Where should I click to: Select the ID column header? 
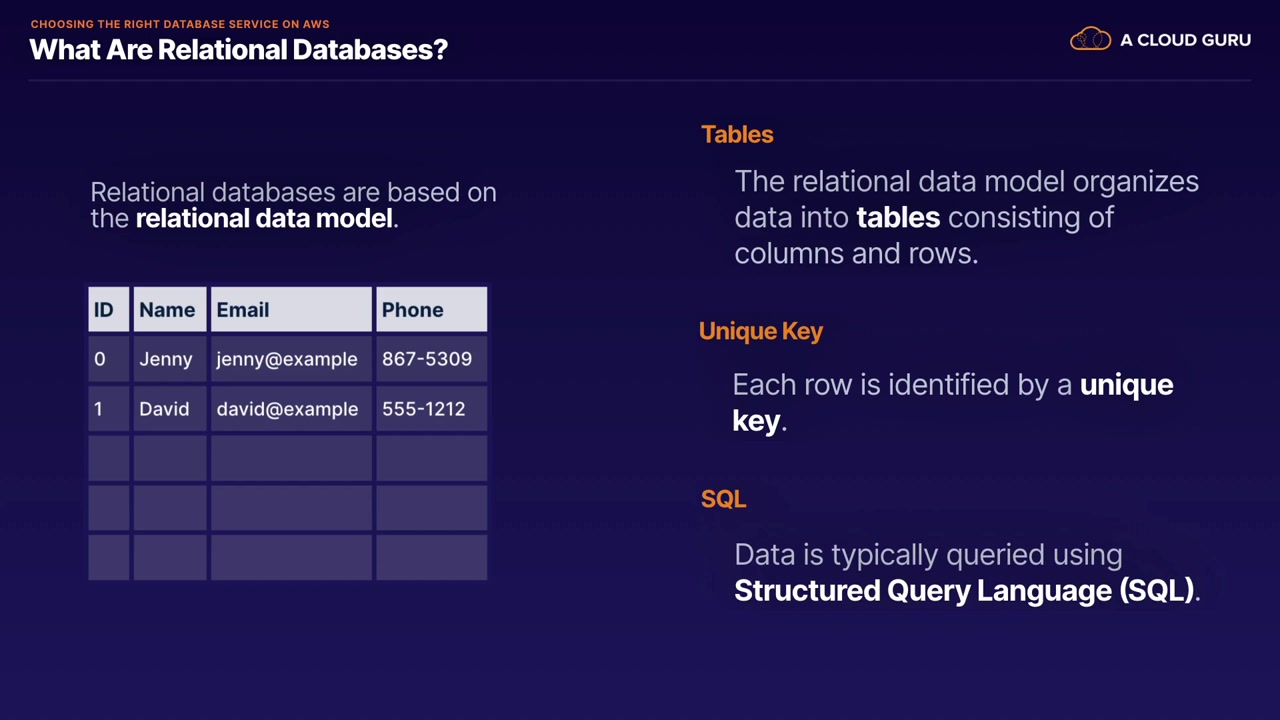coord(108,310)
